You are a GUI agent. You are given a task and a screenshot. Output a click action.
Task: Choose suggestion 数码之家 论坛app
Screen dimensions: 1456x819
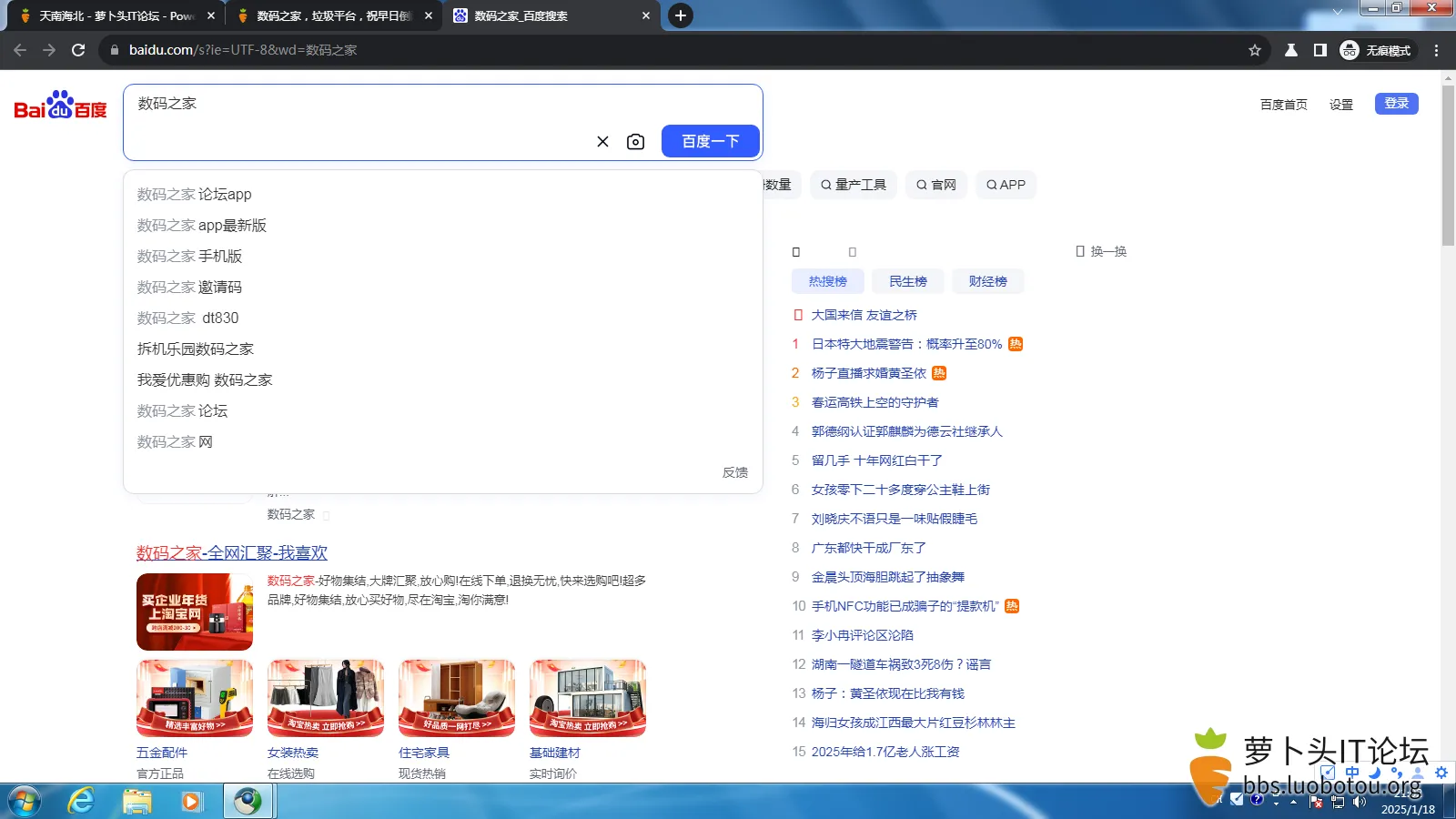point(442,194)
